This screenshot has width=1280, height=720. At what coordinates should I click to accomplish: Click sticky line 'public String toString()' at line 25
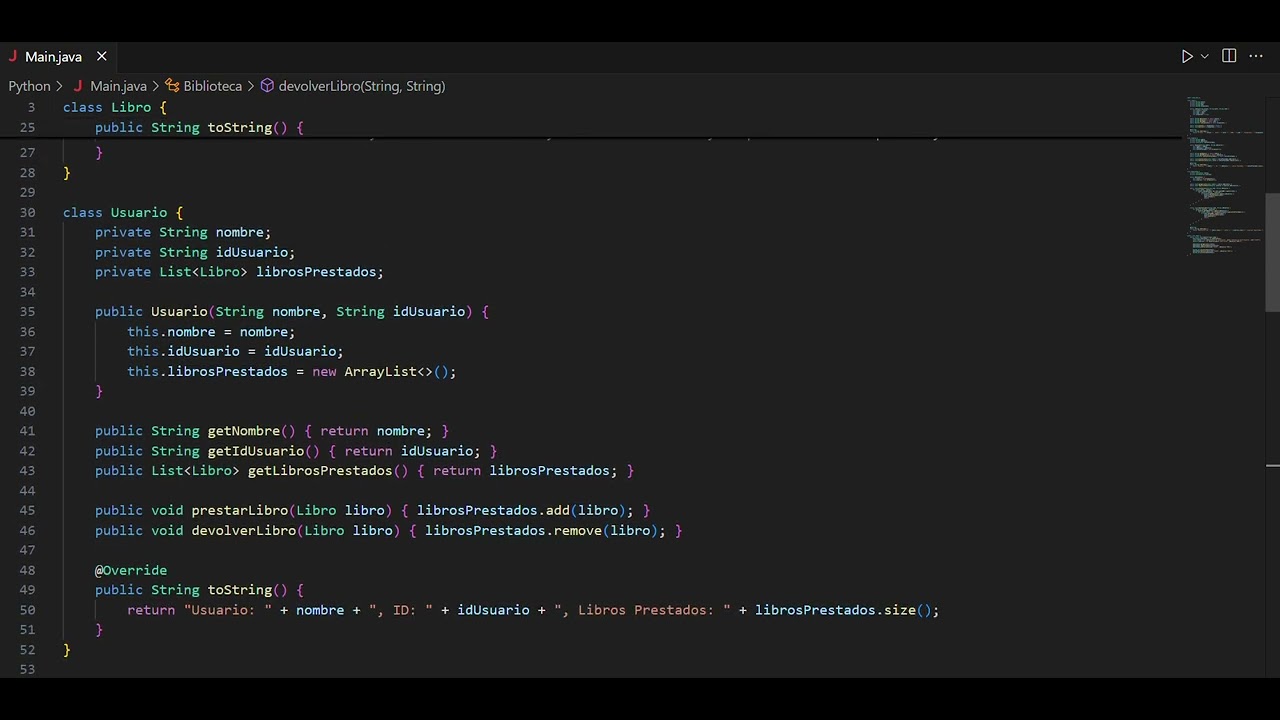[x=199, y=127]
